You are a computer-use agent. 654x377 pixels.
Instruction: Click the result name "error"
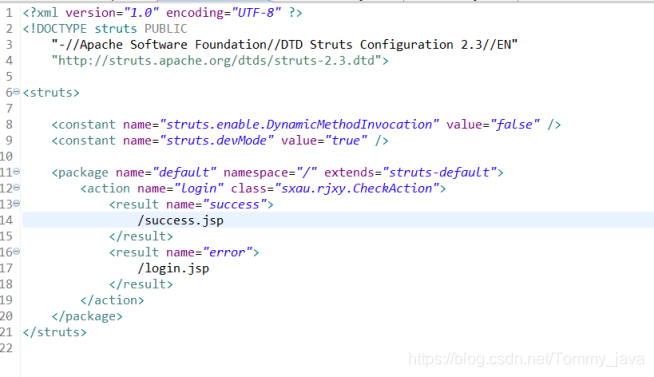click(x=227, y=253)
